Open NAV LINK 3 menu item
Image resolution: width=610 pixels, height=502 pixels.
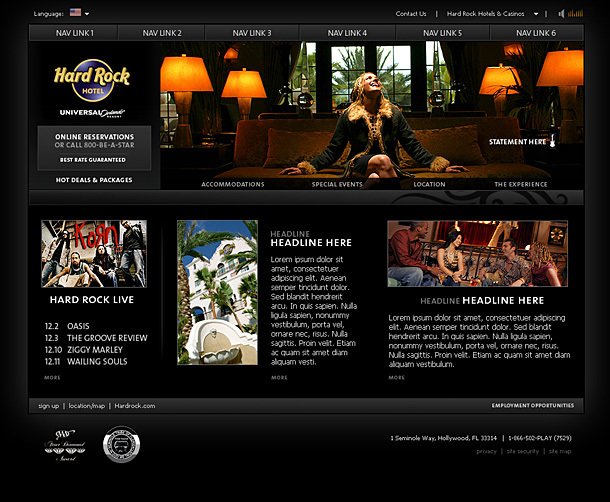[252, 33]
